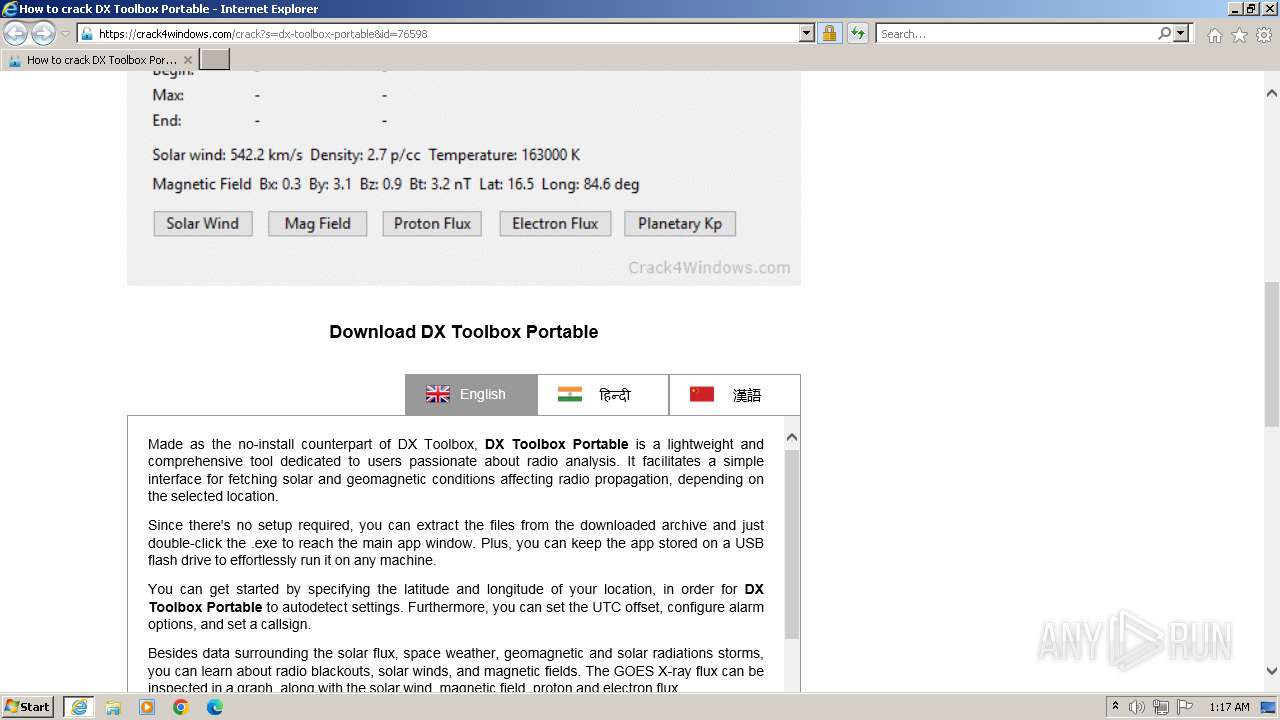Switch to the Hindi language tab
Screen dimensions: 1280x720
click(603, 394)
